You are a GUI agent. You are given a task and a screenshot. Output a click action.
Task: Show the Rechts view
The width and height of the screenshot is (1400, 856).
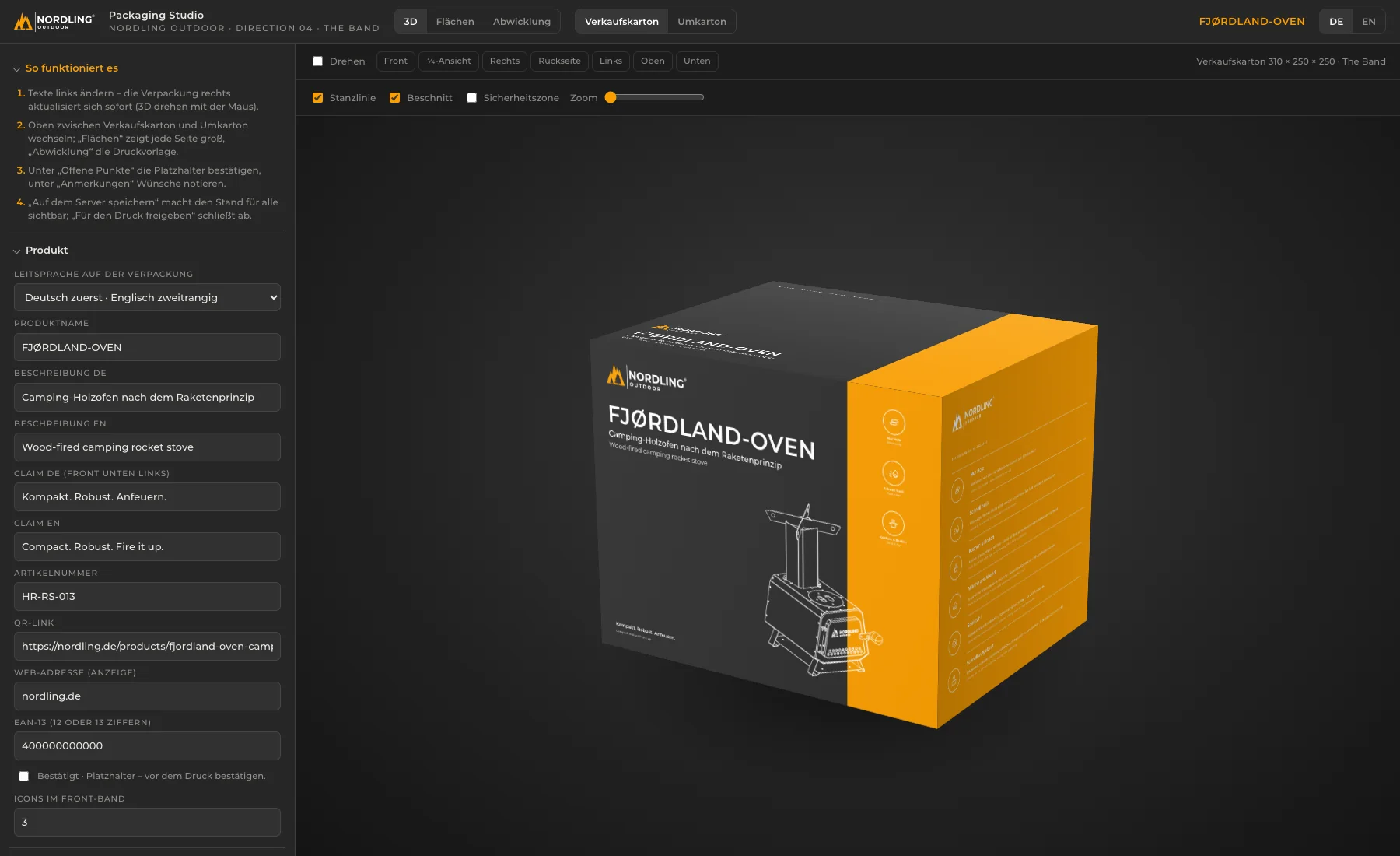(505, 61)
